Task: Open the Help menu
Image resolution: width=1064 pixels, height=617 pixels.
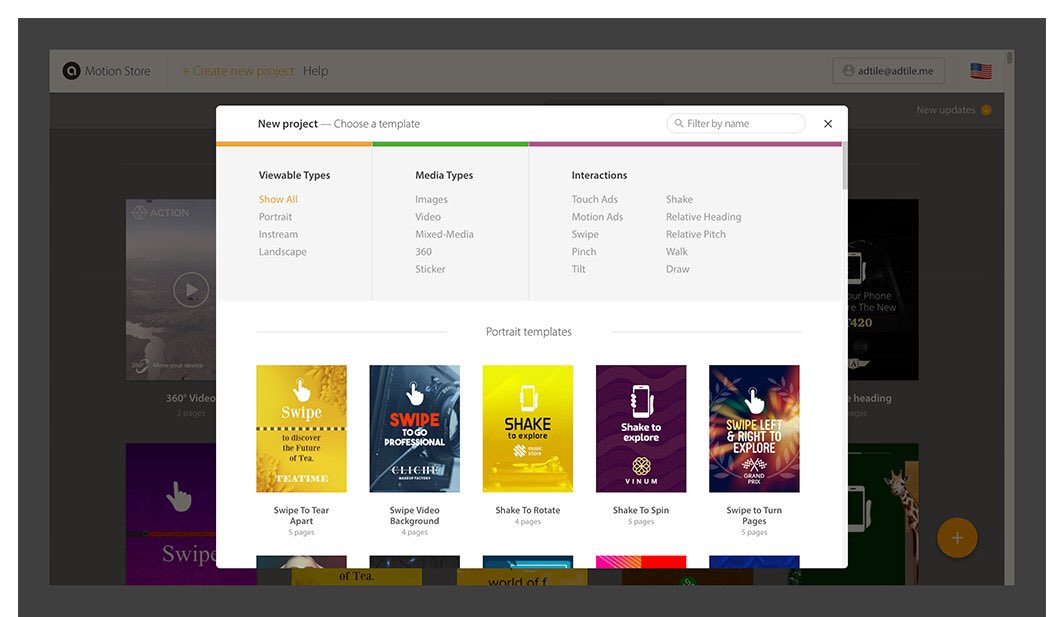Action: (316, 71)
